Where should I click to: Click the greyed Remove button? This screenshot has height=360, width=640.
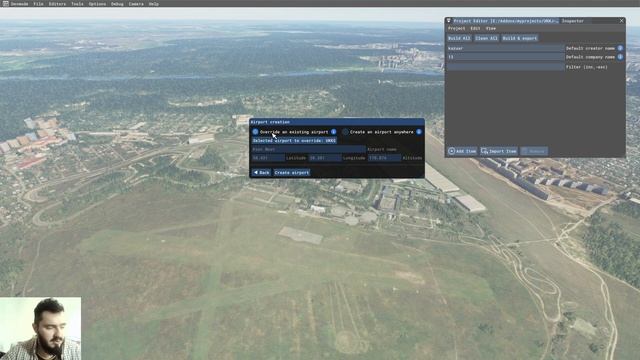[534, 151]
